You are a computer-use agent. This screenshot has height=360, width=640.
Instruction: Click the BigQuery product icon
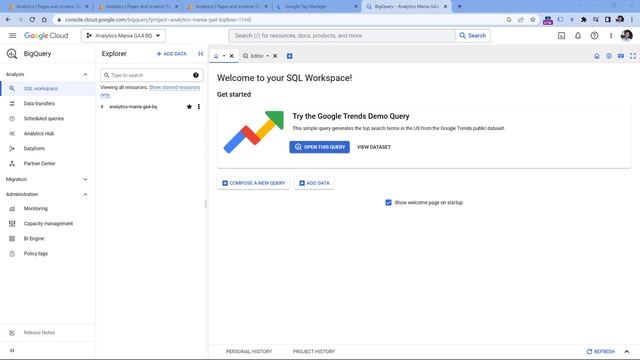(x=12, y=53)
